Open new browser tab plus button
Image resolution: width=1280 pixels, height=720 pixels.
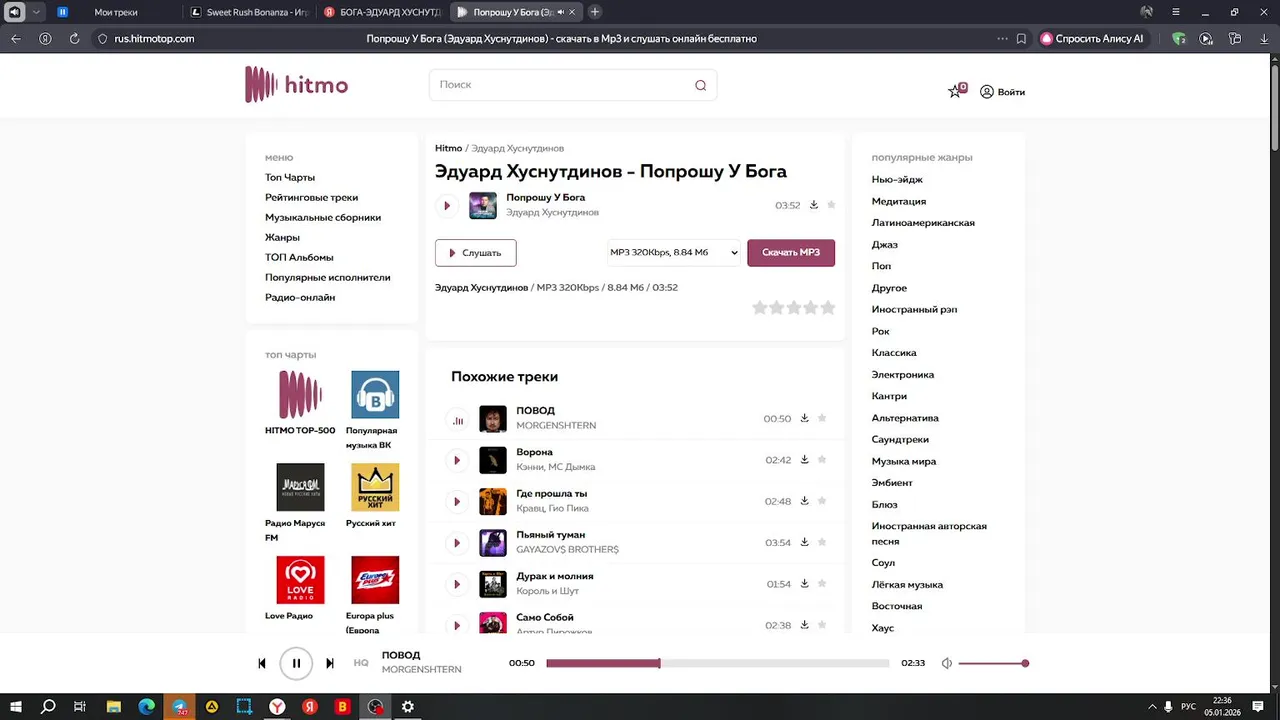click(595, 12)
